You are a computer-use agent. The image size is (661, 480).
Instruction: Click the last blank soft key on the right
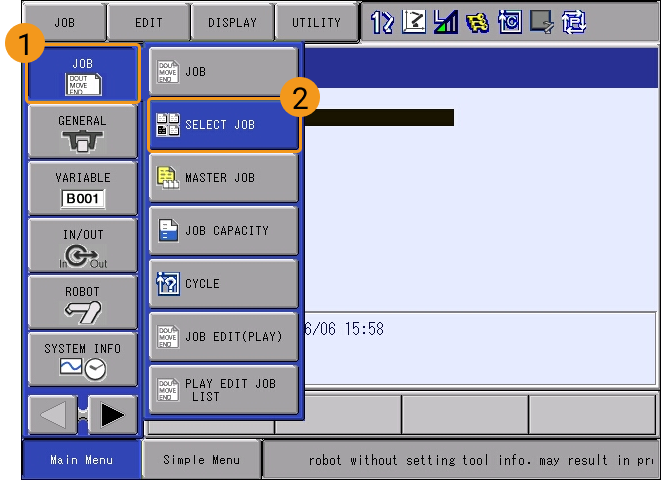pos(592,414)
